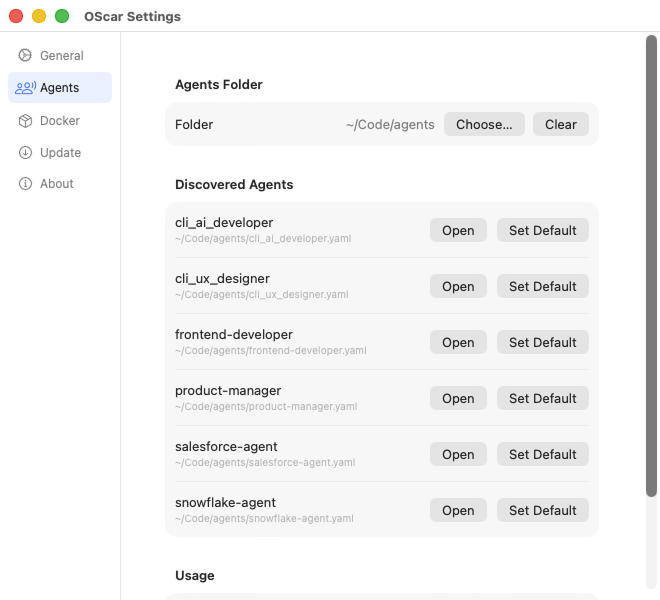The height and width of the screenshot is (600, 660).
Task: Click the ~/Code/agents folder path value
Action: click(x=390, y=125)
